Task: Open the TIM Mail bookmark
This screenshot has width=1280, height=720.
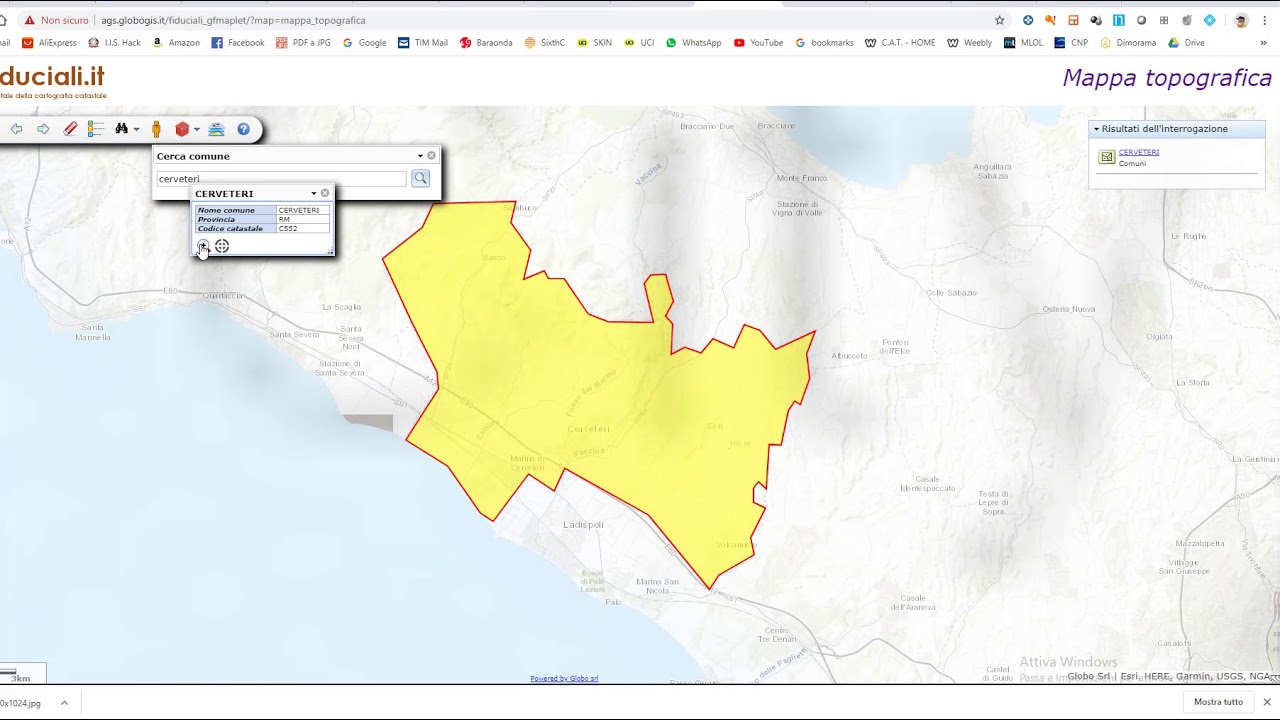Action: click(x=423, y=43)
